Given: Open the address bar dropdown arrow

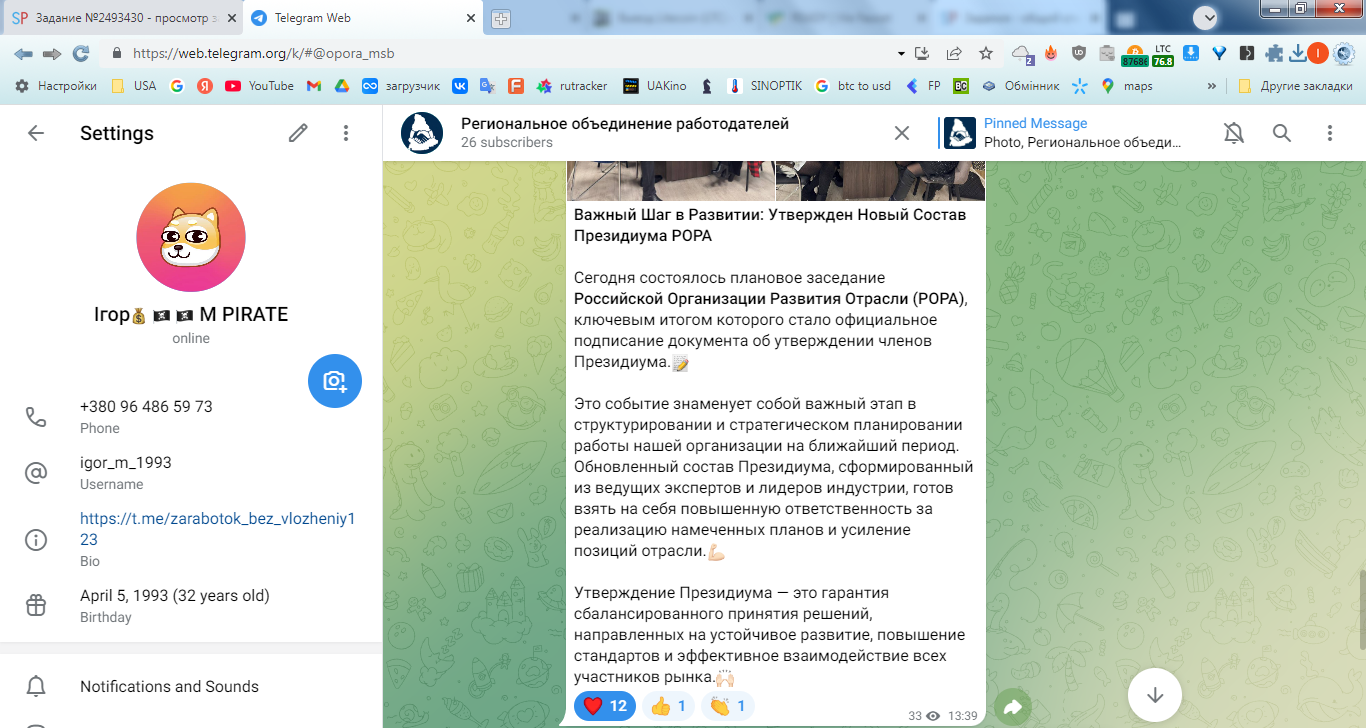Looking at the screenshot, I should click(901, 53).
